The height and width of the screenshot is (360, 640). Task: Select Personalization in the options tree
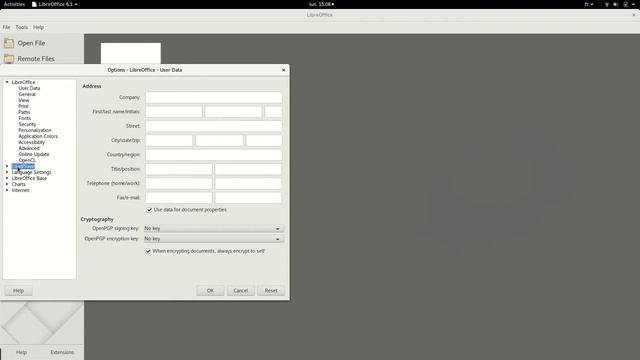coord(35,130)
